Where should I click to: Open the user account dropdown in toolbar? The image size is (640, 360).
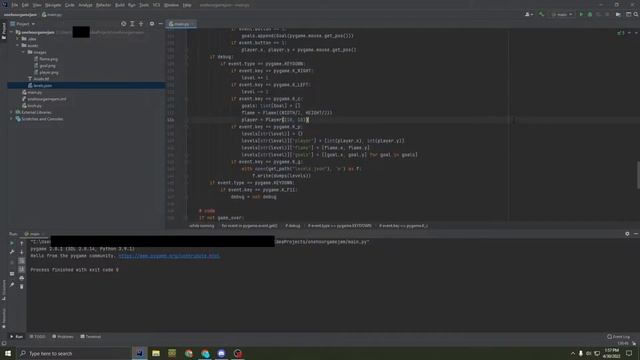coord(529,14)
